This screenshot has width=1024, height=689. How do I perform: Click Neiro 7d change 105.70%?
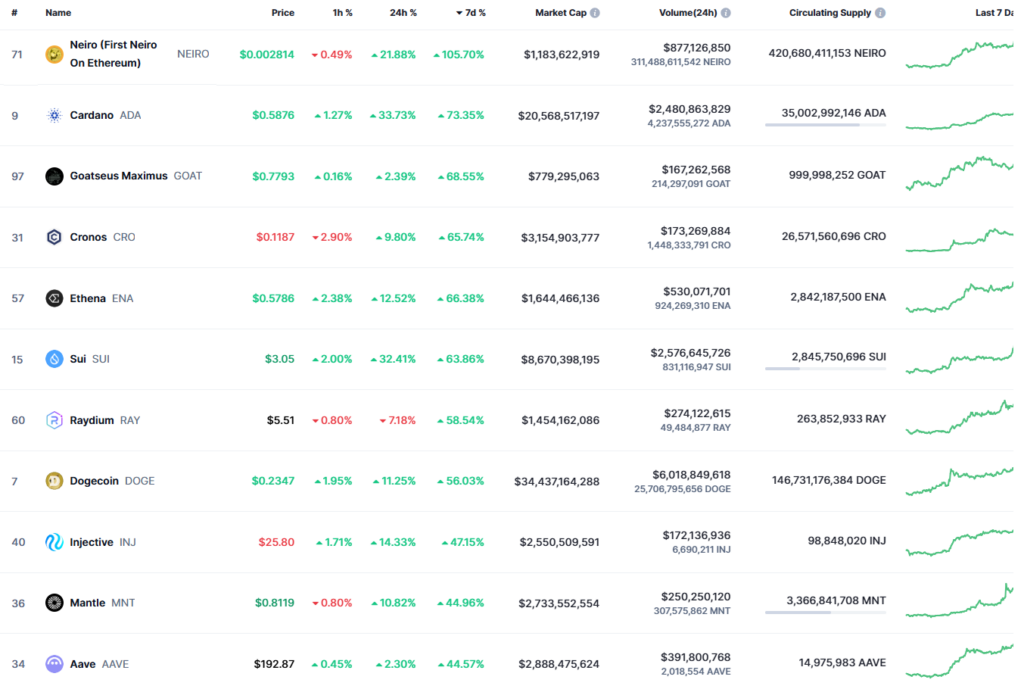pyautogui.click(x=458, y=55)
